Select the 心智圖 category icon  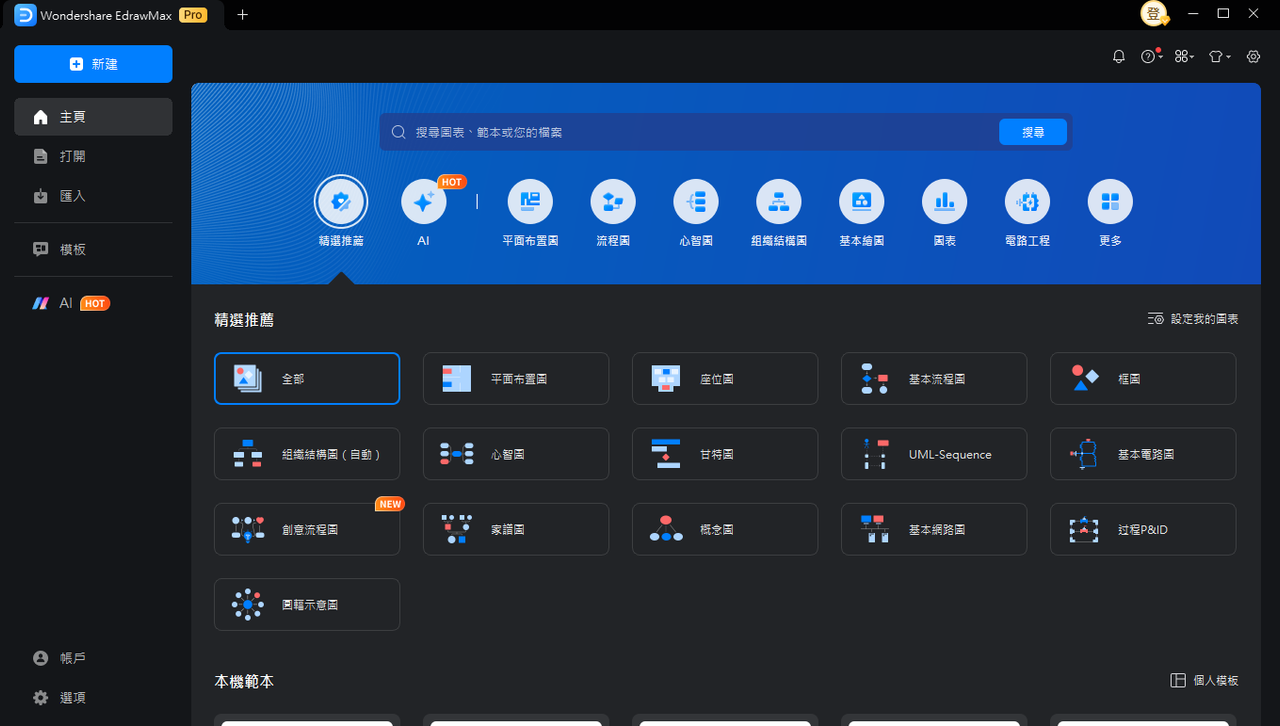click(696, 202)
